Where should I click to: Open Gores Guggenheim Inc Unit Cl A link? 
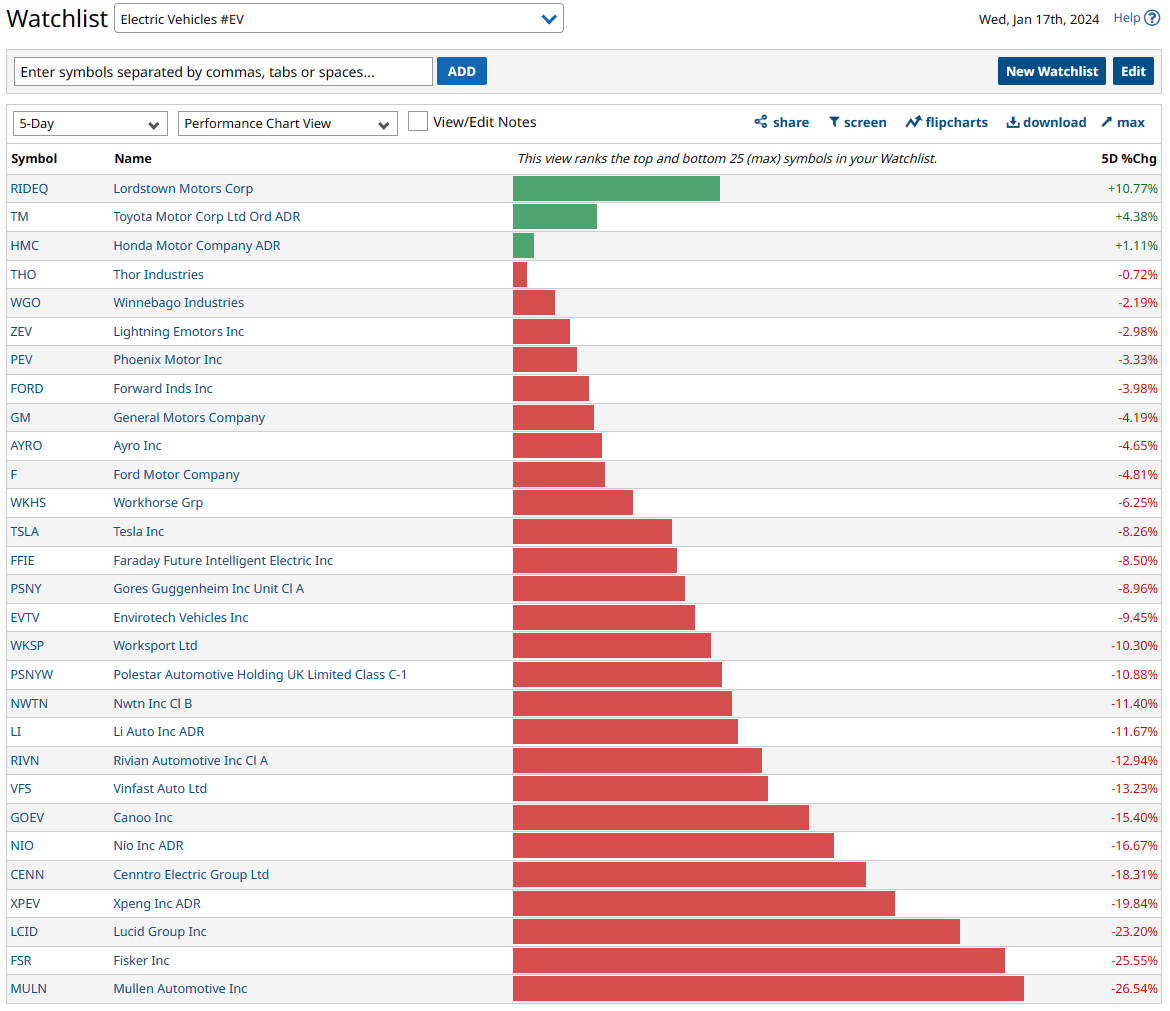(x=208, y=589)
